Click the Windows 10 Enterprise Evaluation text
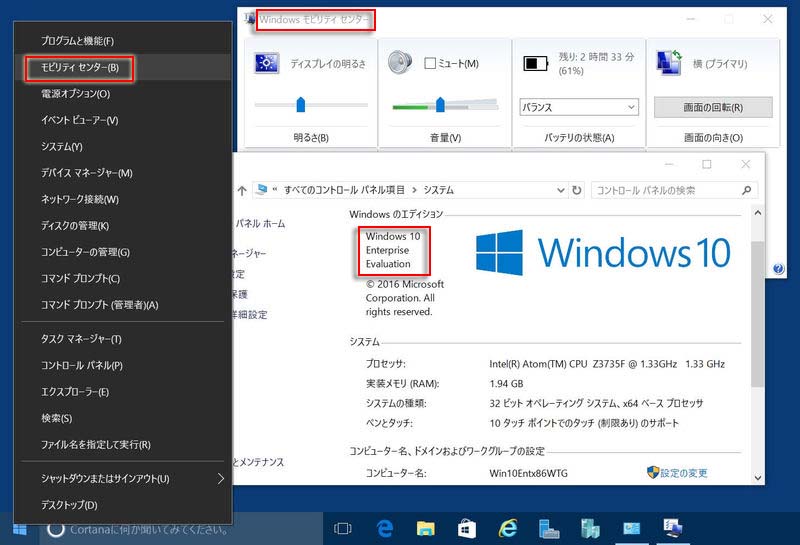This screenshot has width=800, height=545. coord(393,250)
